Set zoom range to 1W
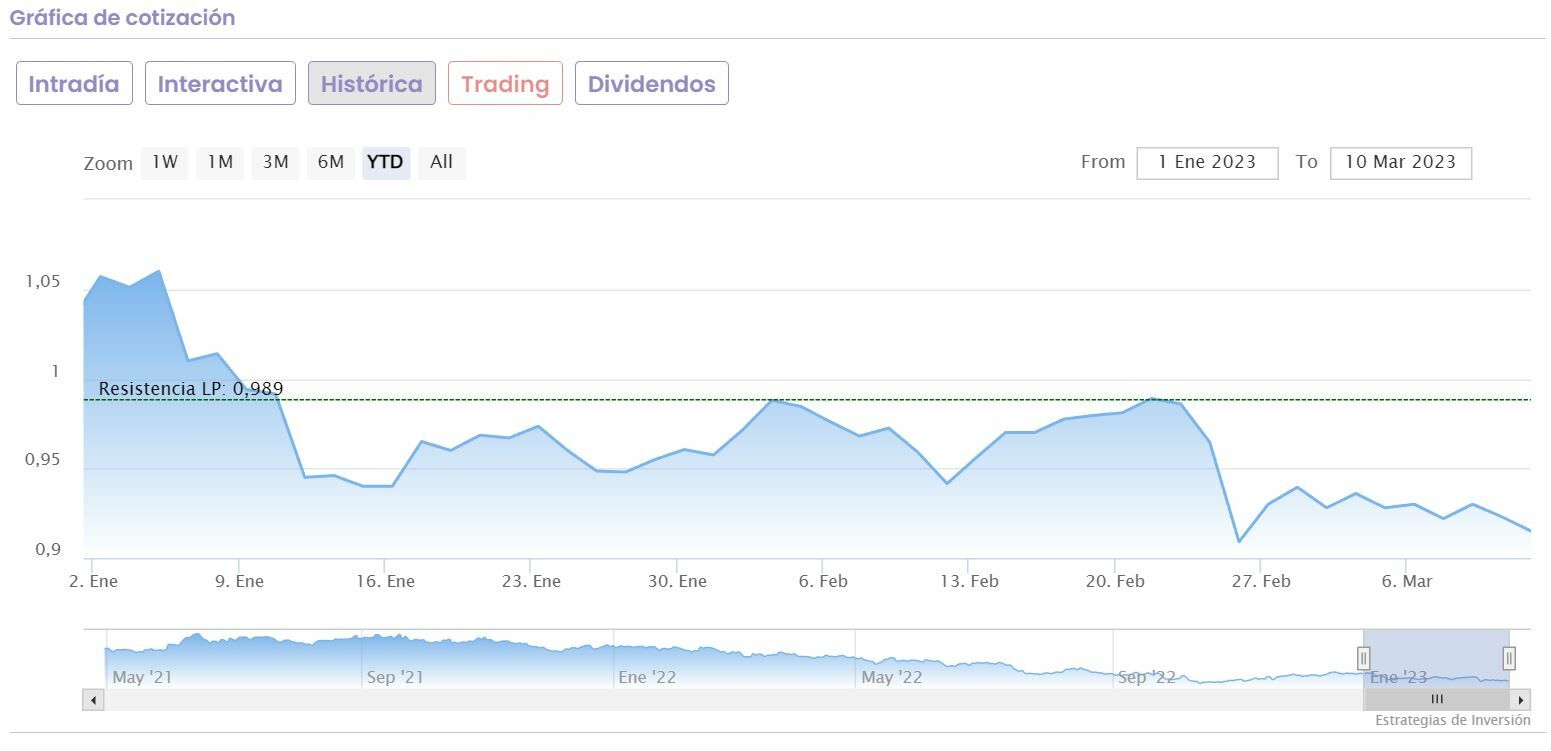 coord(165,162)
